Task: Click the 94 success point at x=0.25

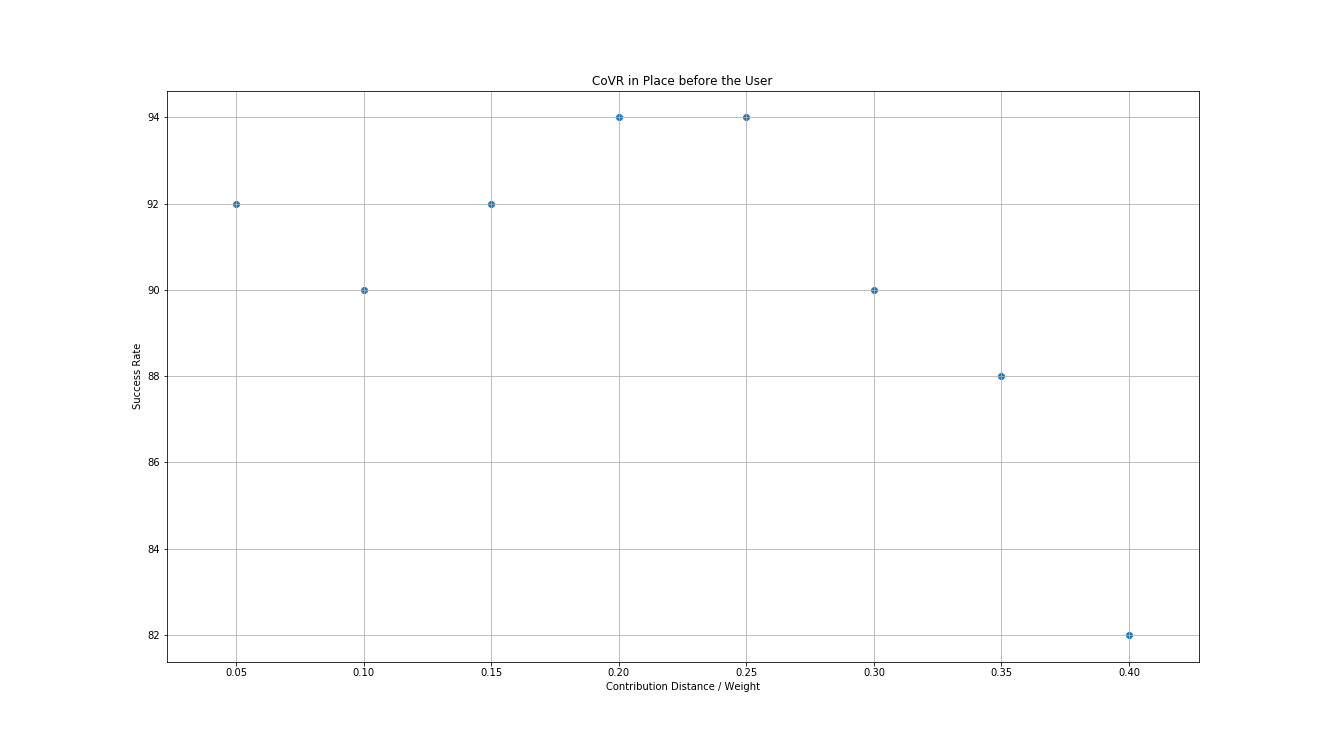Action: click(x=746, y=117)
